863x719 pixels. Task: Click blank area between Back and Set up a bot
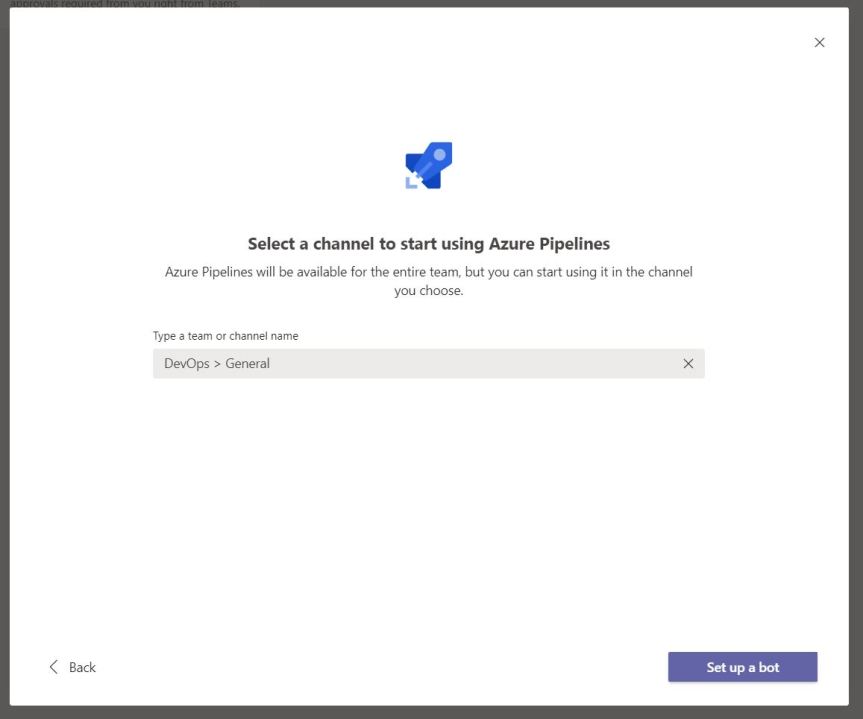coord(380,667)
